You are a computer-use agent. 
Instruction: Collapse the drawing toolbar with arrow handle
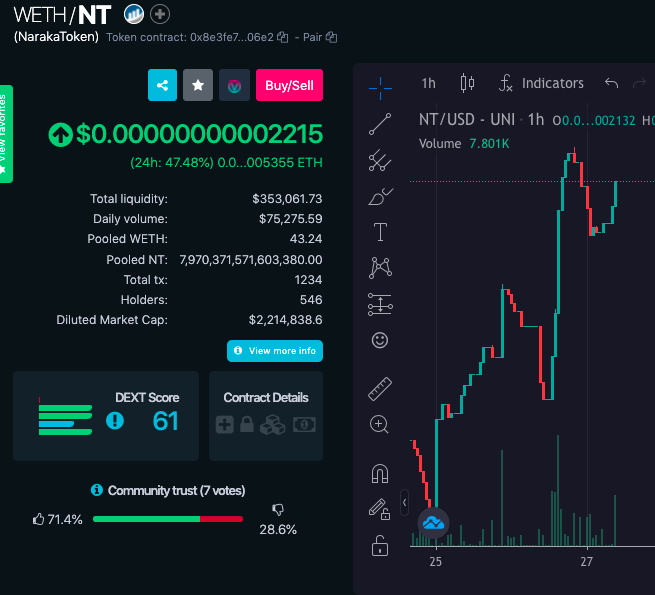click(404, 503)
